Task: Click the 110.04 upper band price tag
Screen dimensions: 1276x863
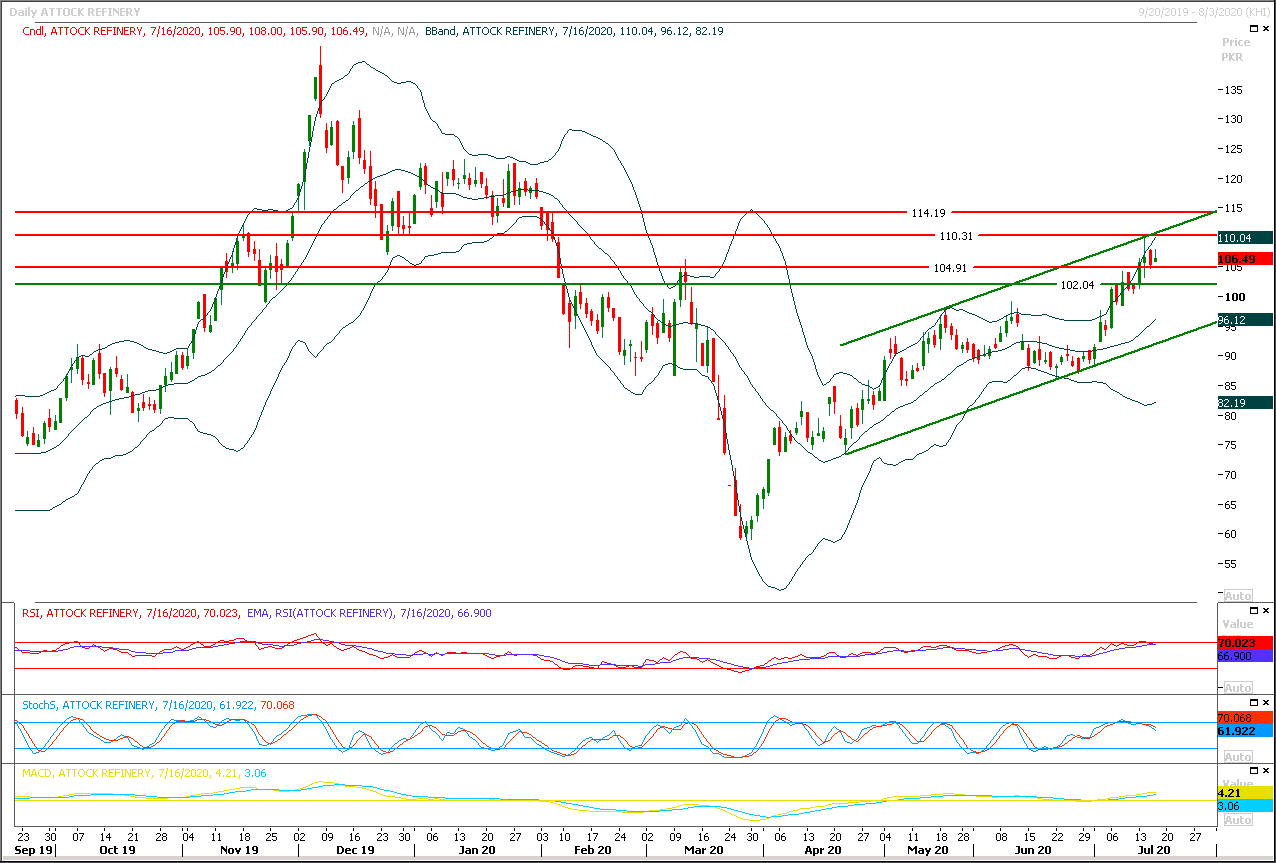Action: pos(1244,238)
